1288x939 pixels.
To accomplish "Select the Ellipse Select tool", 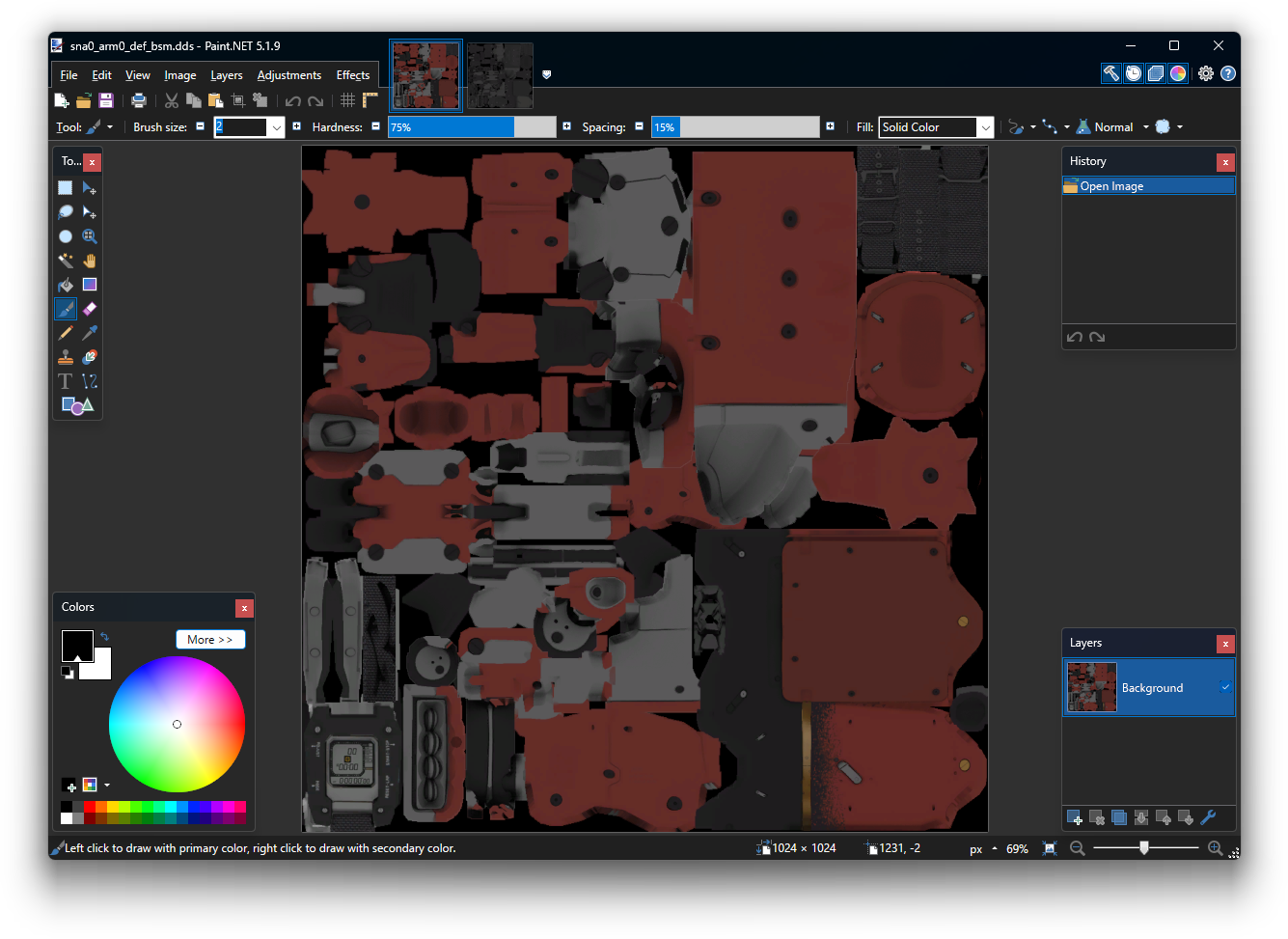I will (66, 236).
